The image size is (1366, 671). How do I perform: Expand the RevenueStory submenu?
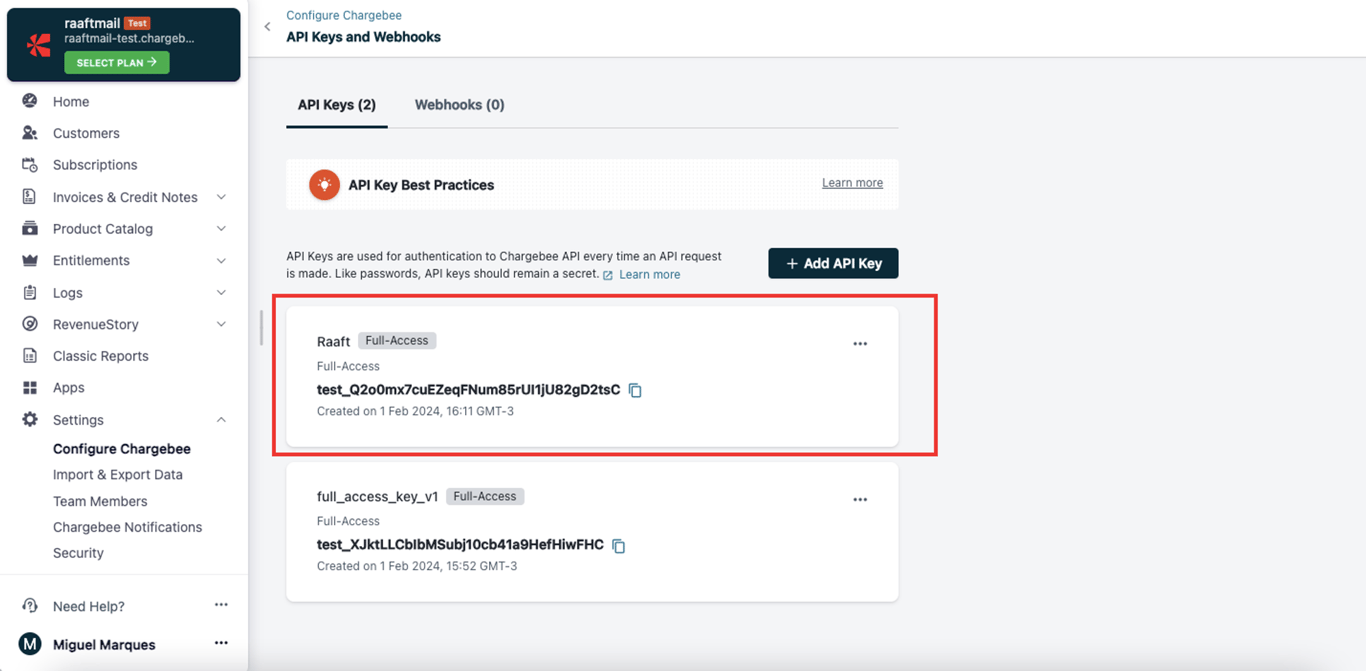221,324
